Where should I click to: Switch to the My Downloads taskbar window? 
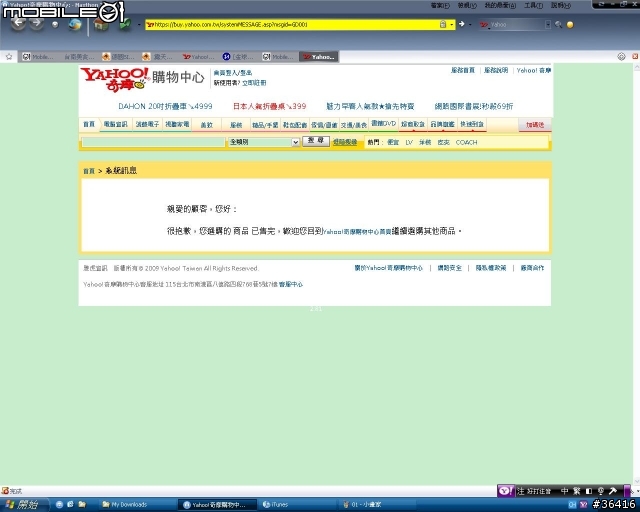click(x=137, y=505)
